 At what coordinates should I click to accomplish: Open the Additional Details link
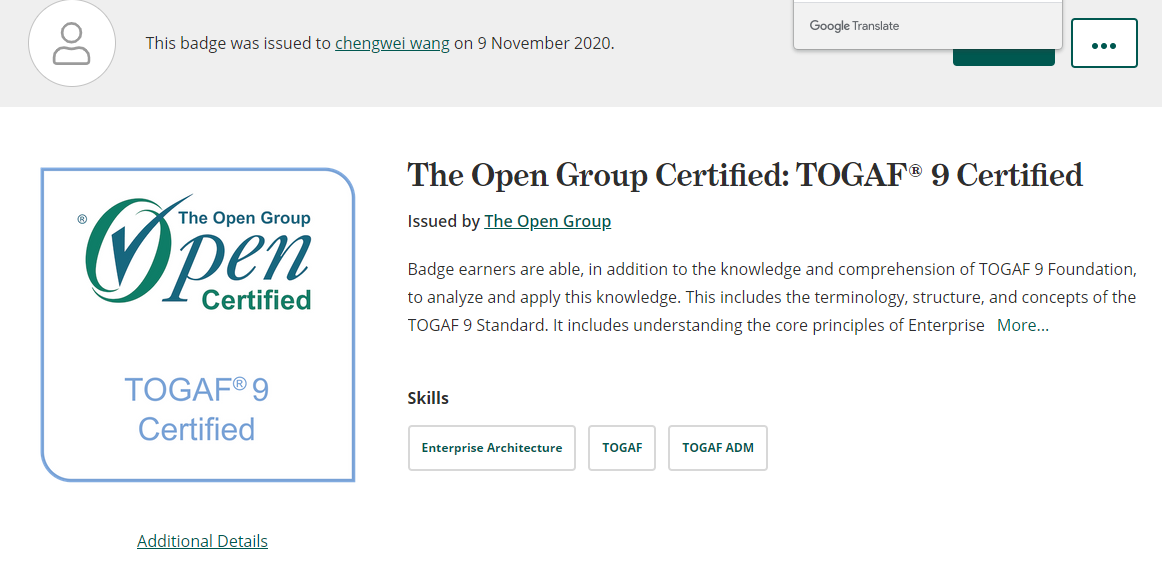point(202,541)
